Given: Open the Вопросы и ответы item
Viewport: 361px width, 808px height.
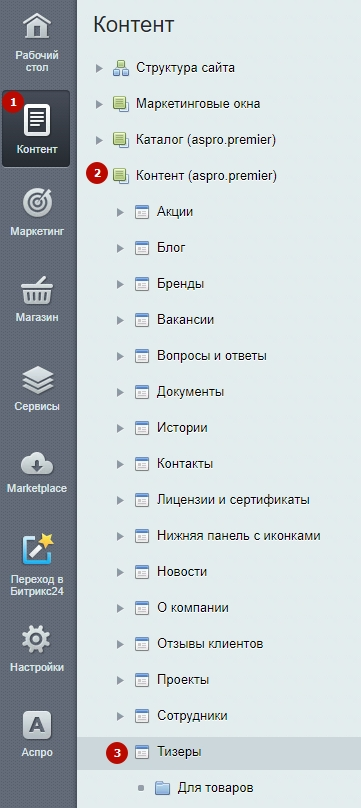Looking at the screenshot, I should pos(212,356).
